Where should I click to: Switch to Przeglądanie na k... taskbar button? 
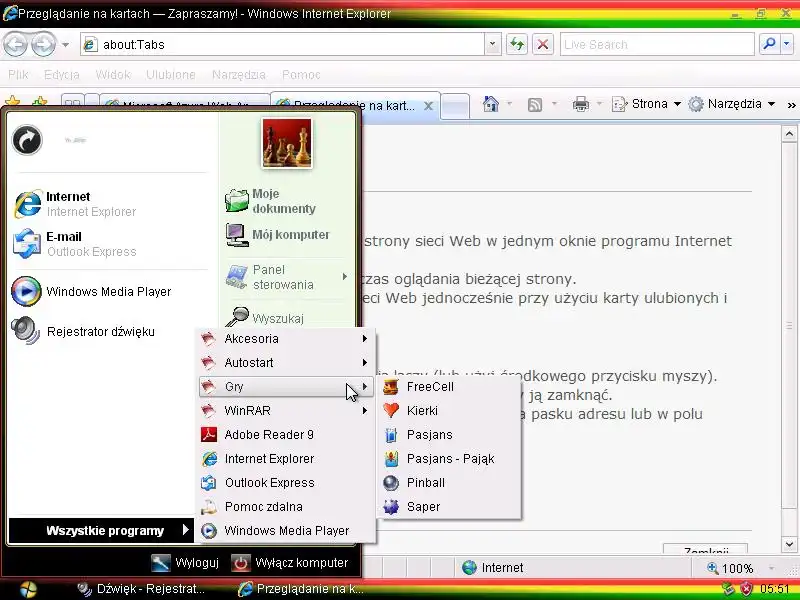301,589
